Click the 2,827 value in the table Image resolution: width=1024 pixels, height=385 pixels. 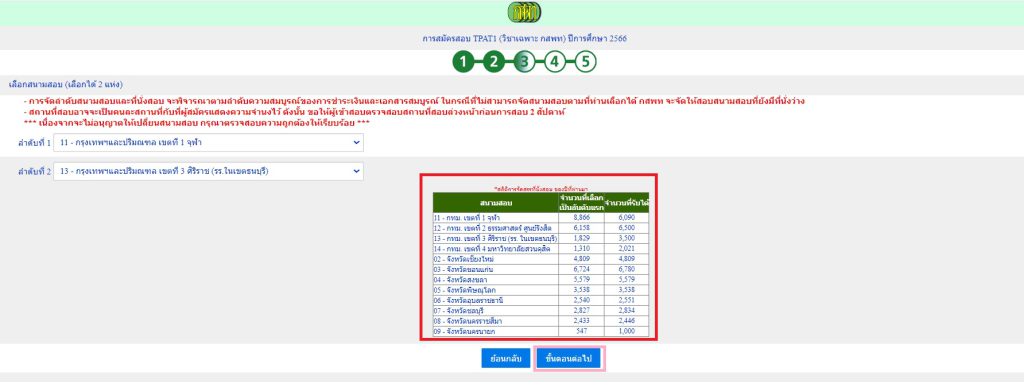pos(581,311)
